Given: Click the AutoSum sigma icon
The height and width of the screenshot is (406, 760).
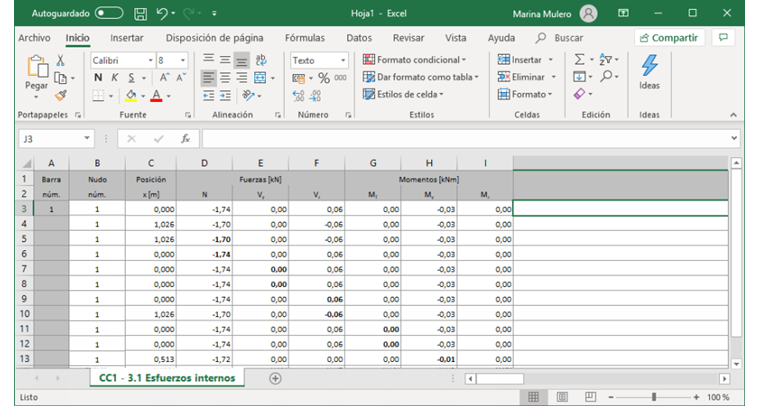Looking at the screenshot, I should tap(579, 60).
